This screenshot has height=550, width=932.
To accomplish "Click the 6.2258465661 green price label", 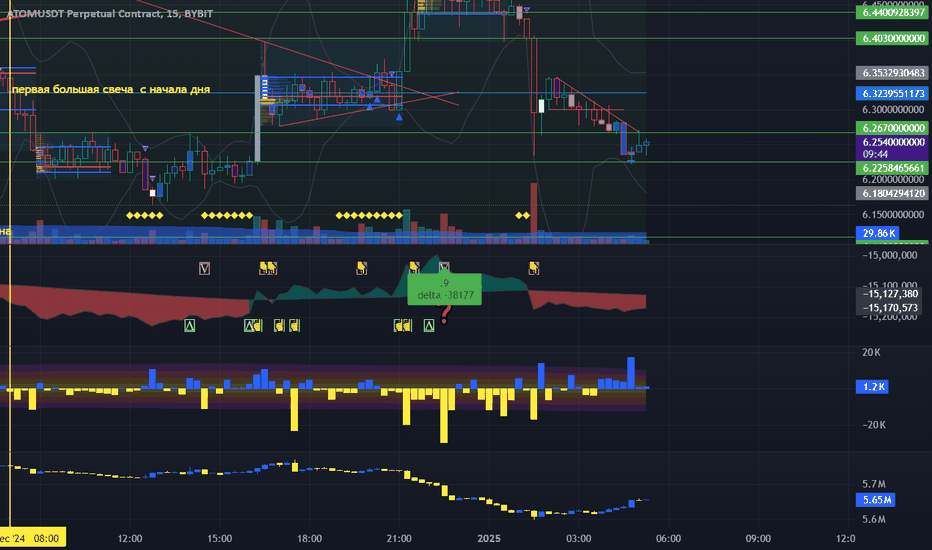I will coord(892,168).
